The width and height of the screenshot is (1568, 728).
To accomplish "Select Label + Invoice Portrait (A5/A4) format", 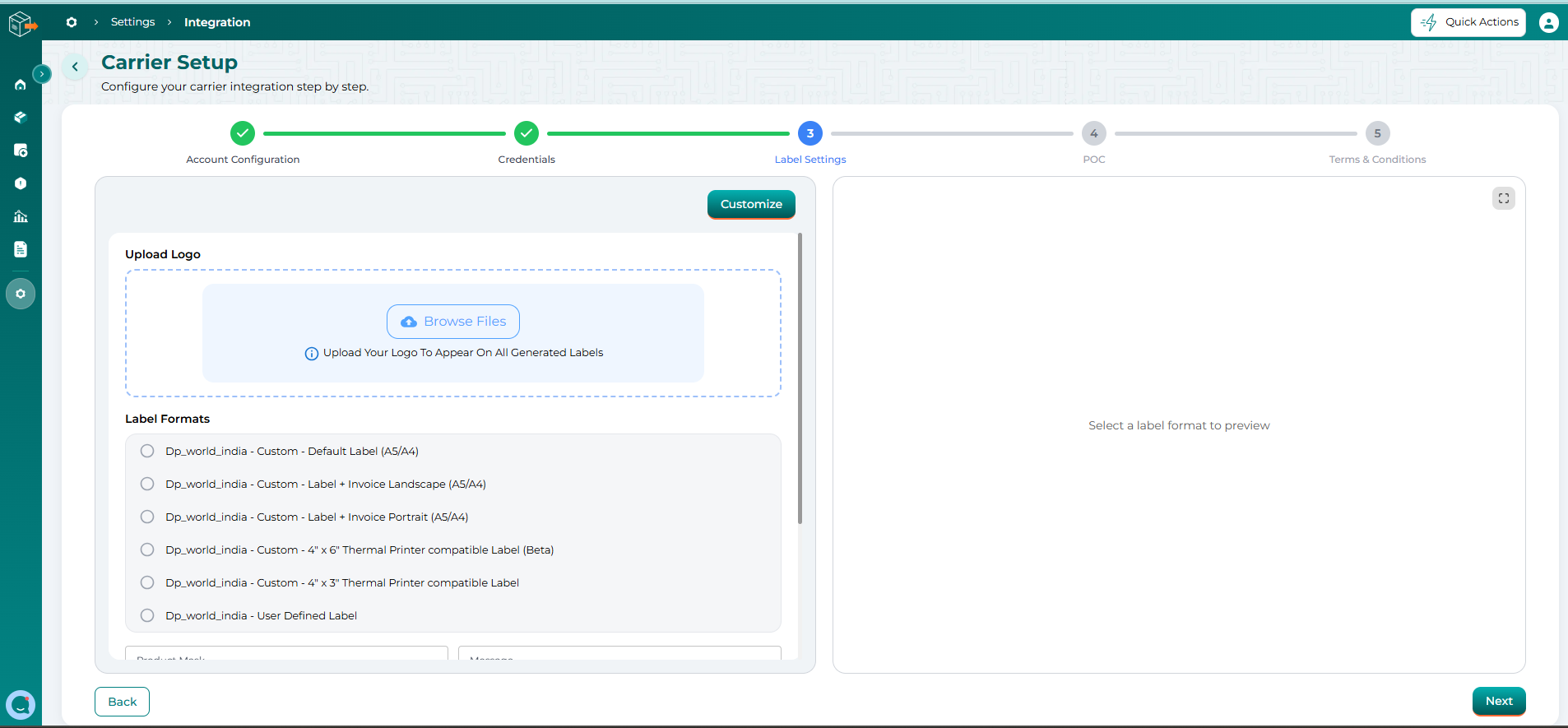I will [147, 517].
